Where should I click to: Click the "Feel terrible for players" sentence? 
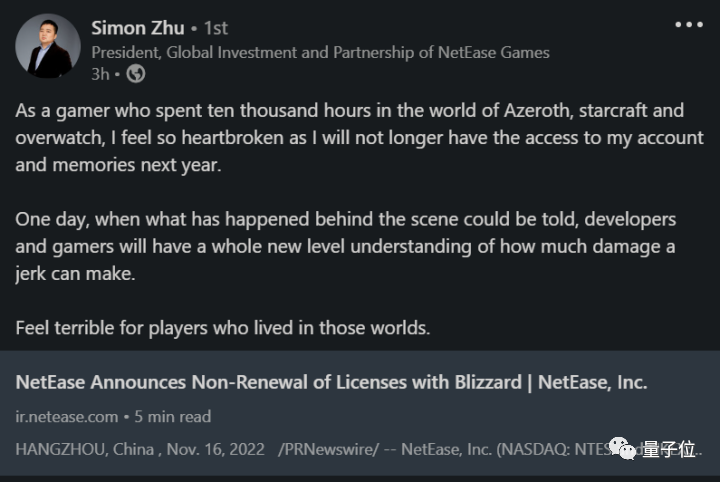pos(221,325)
